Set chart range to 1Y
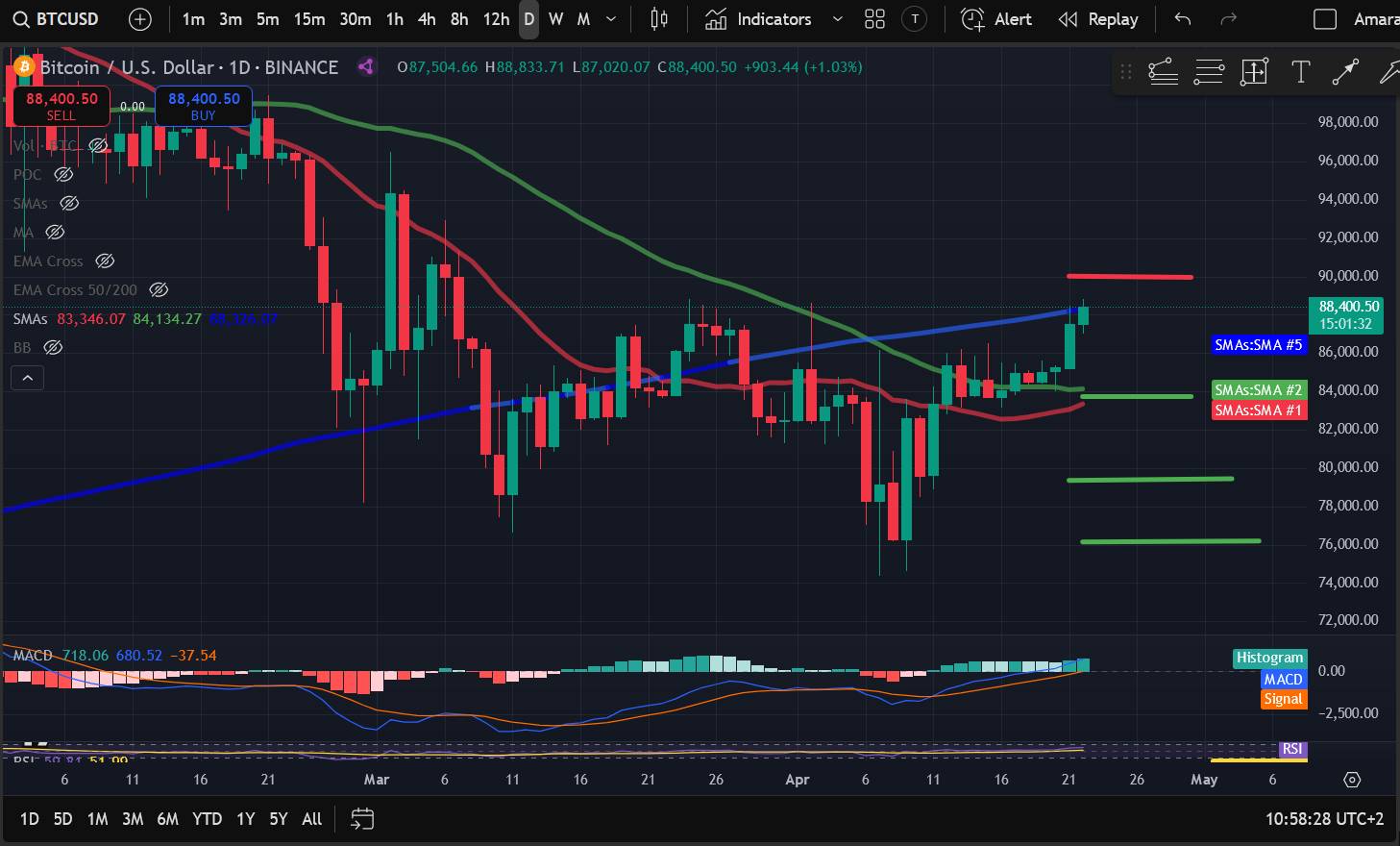The width and height of the screenshot is (1400, 846). click(246, 819)
